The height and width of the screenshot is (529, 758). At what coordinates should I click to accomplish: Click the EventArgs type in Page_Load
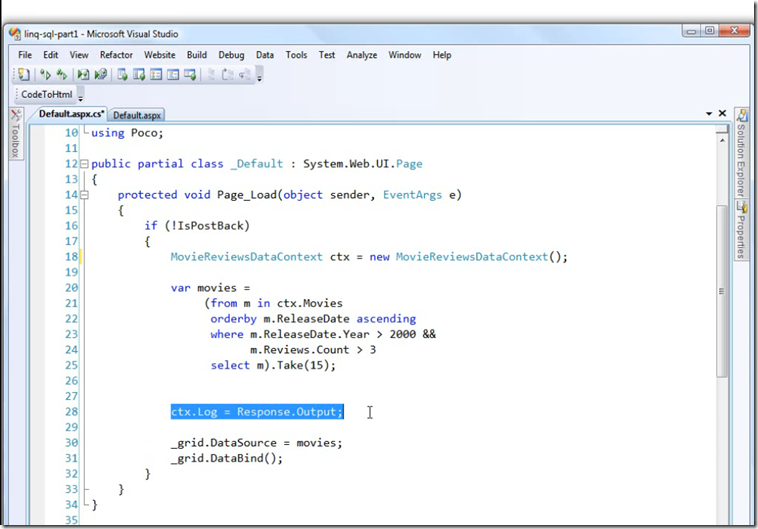[x=412, y=195]
